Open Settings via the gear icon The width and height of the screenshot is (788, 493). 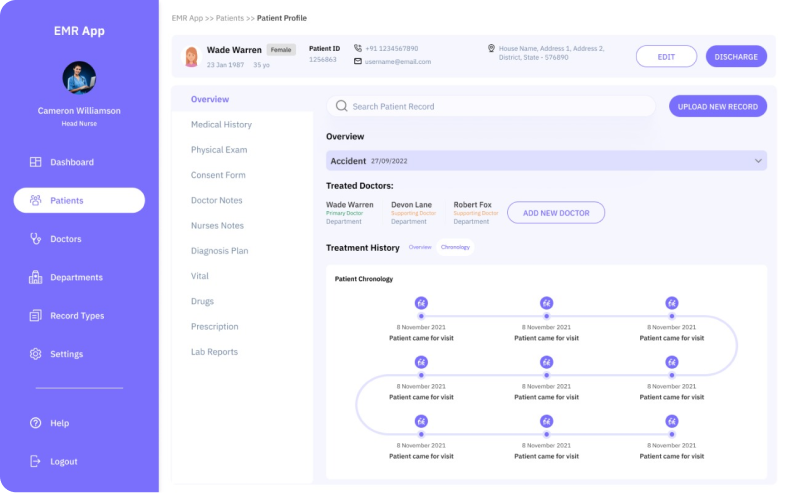[x=35, y=354]
